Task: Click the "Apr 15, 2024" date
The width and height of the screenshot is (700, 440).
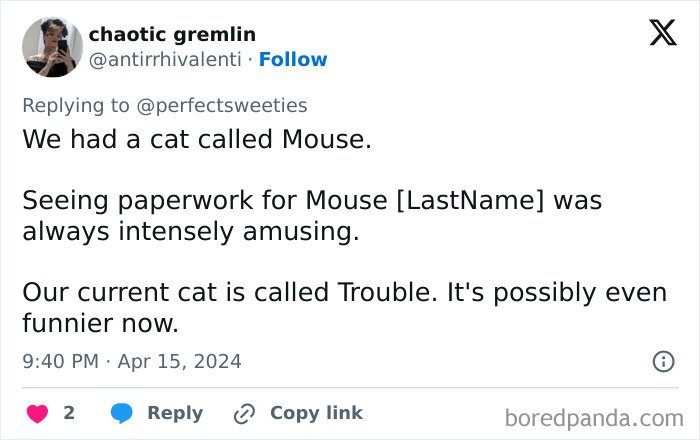Action: pos(179,361)
